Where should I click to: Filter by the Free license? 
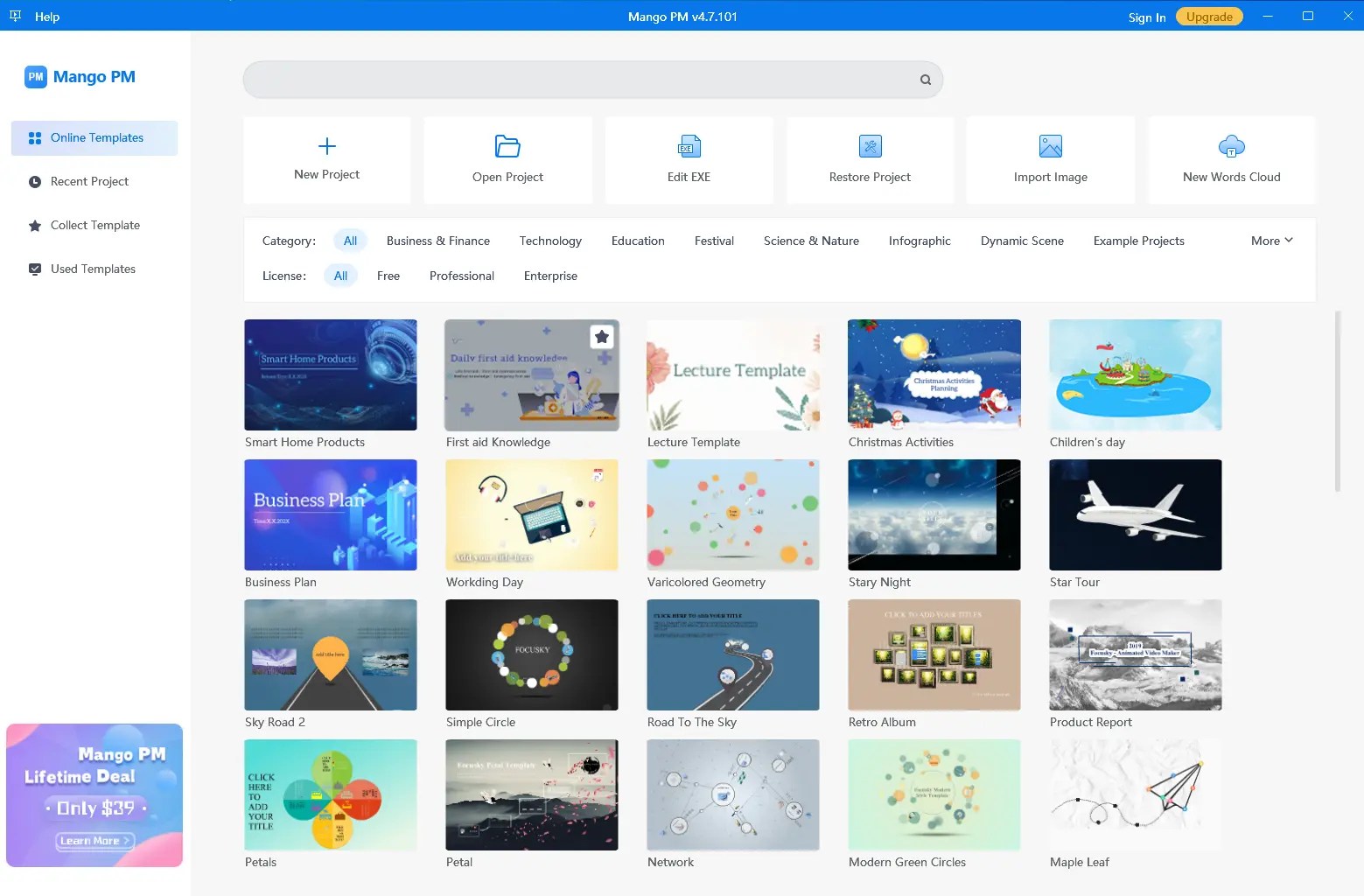tap(388, 276)
